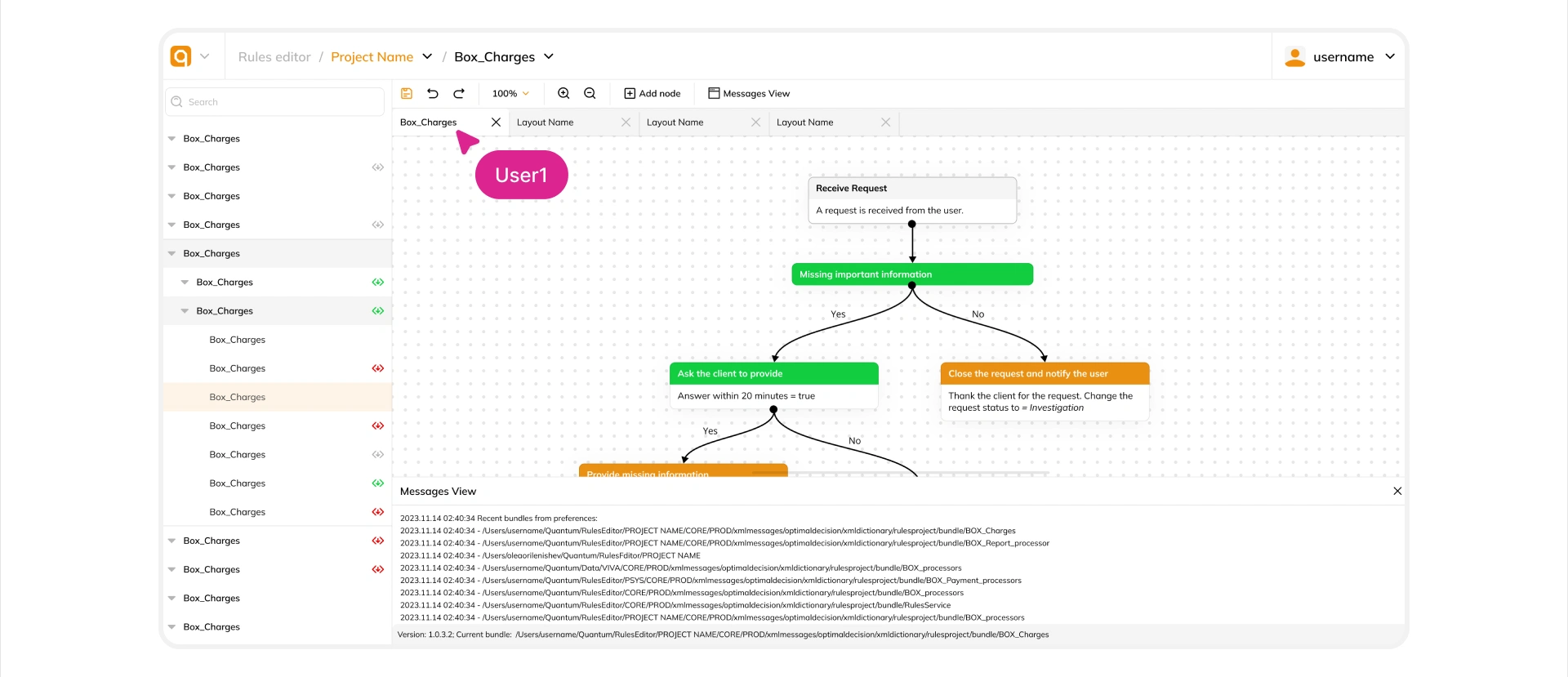The image size is (1568, 677).
Task: Click the 'A request is received from the user.' description
Action: click(x=889, y=211)
